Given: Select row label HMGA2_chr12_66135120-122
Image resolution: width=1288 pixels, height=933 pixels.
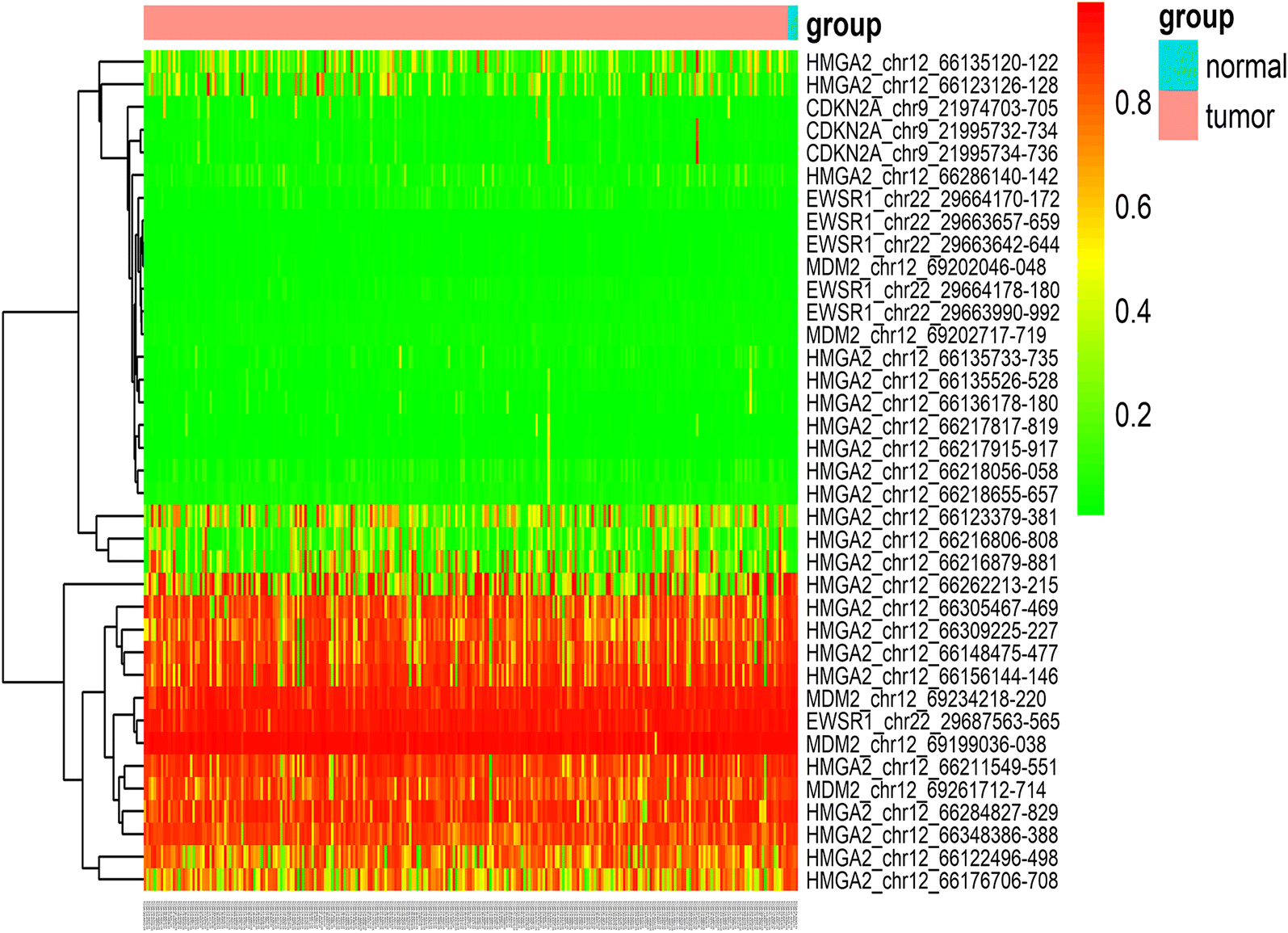Looking at the screenshot, I should click(932, 62).
